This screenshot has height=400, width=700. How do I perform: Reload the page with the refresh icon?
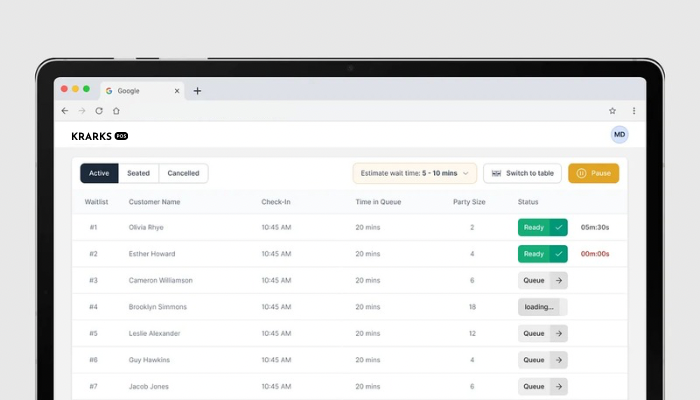click(x=99, y=111)
